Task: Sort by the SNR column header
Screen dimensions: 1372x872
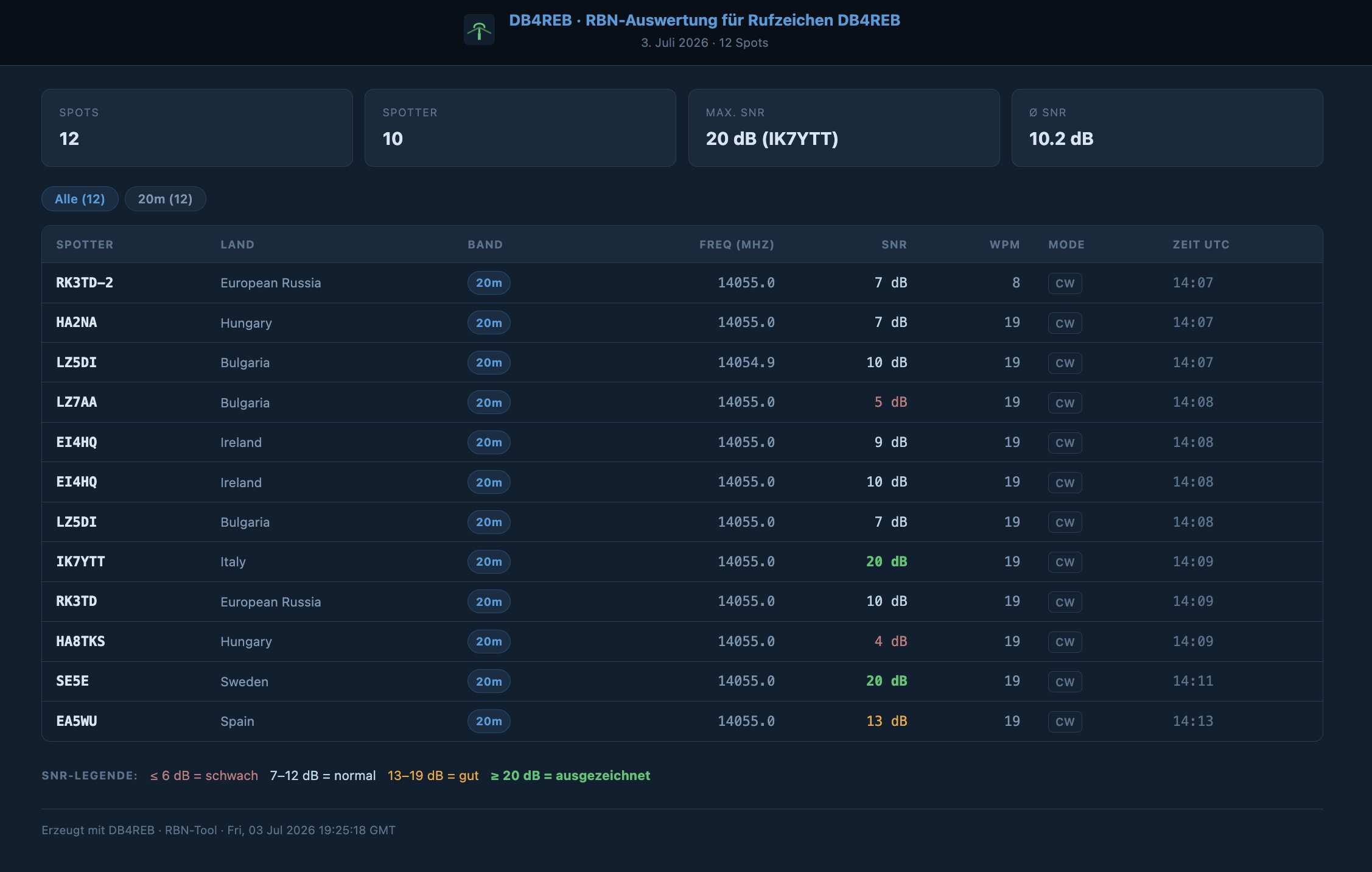Action: click(x=894, y=244)
